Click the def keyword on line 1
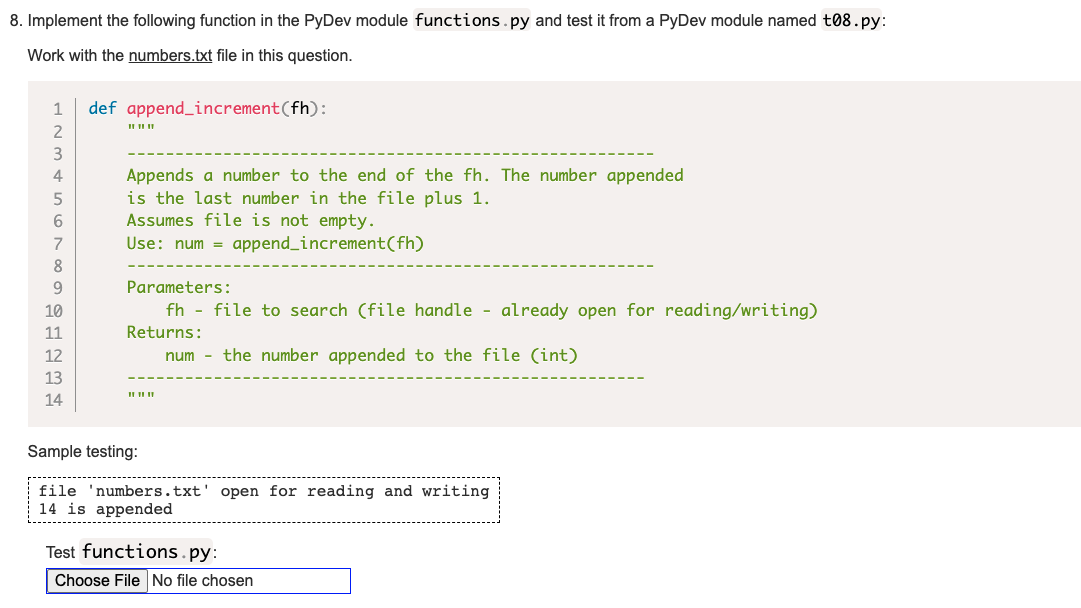Viewport: 1081px width, 608px height. click(x=102, y=107)
